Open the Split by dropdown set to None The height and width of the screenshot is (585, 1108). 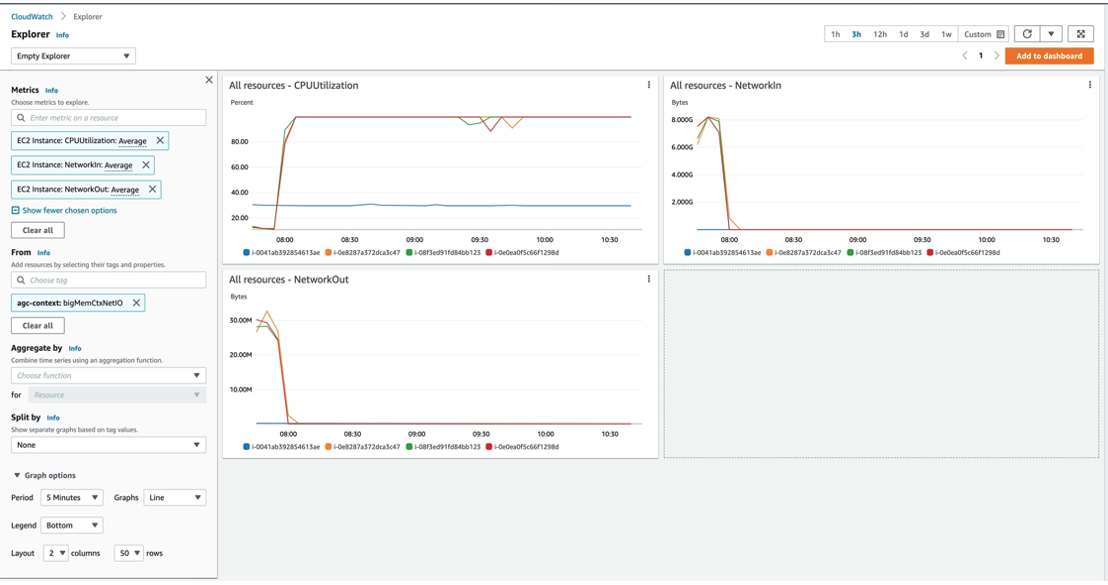coord(108,444)
